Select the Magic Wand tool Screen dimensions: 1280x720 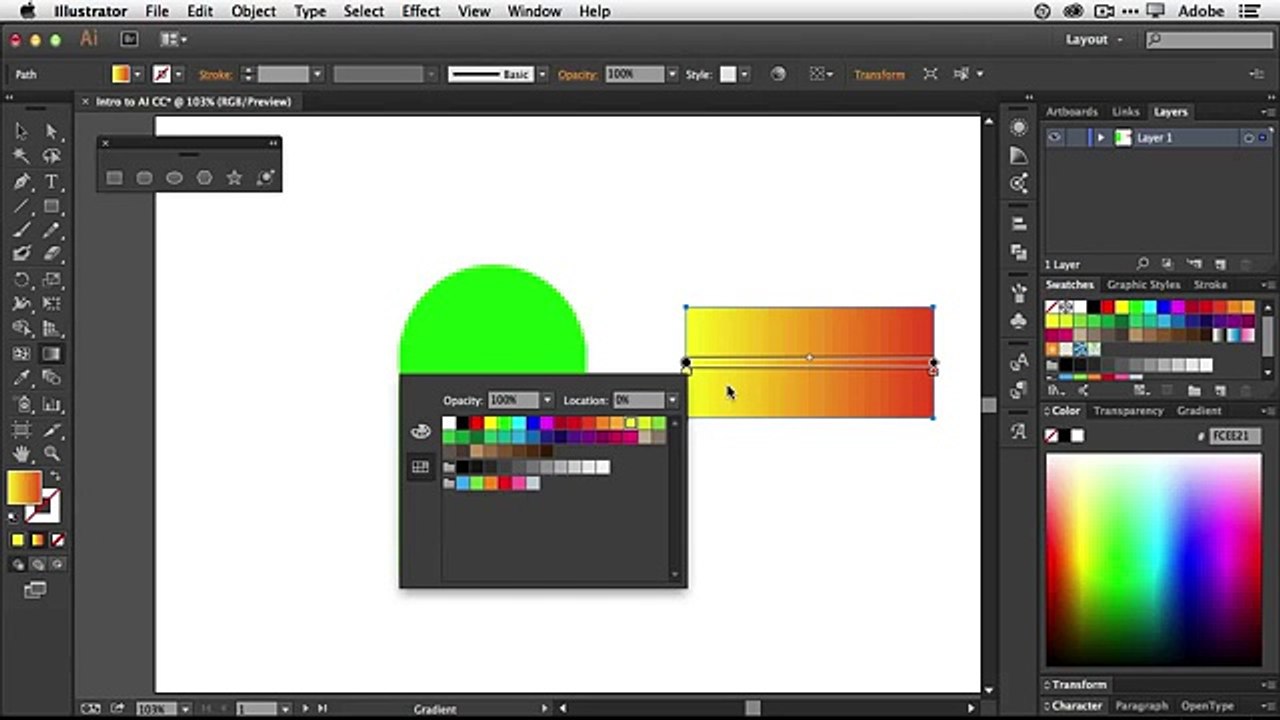(x=21, y=157)
